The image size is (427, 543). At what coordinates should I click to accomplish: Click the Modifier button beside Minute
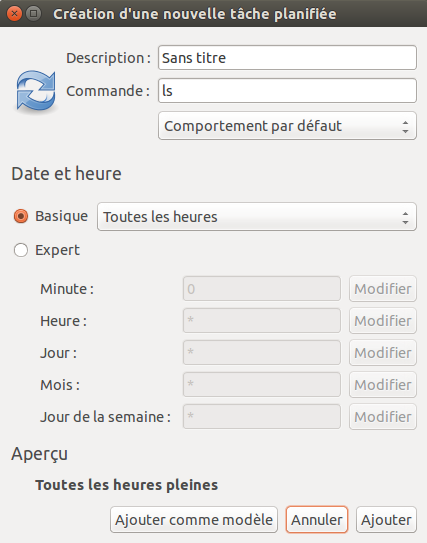click(x=383, y=289)
